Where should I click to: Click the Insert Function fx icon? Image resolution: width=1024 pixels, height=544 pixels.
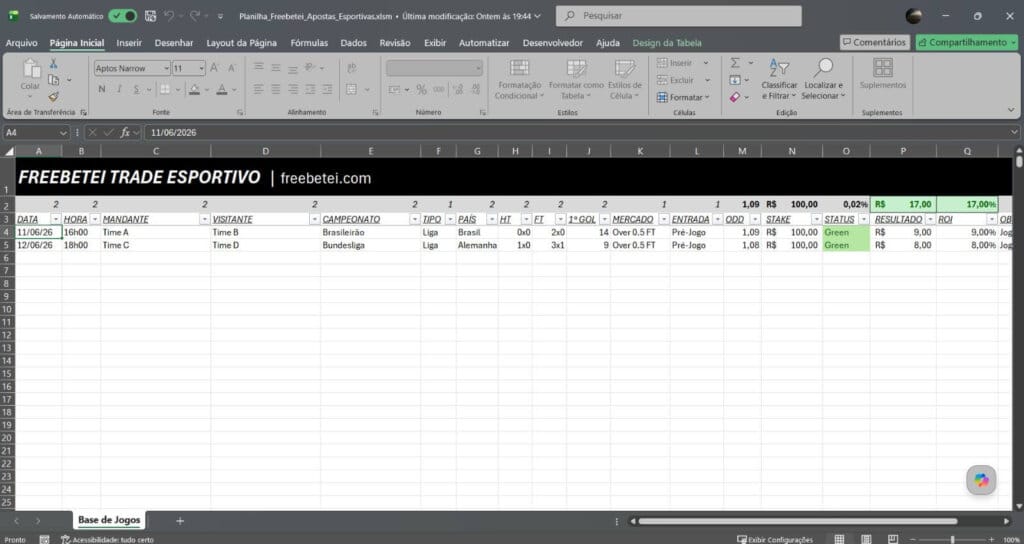pyautogui.click(x=124, y=133)
